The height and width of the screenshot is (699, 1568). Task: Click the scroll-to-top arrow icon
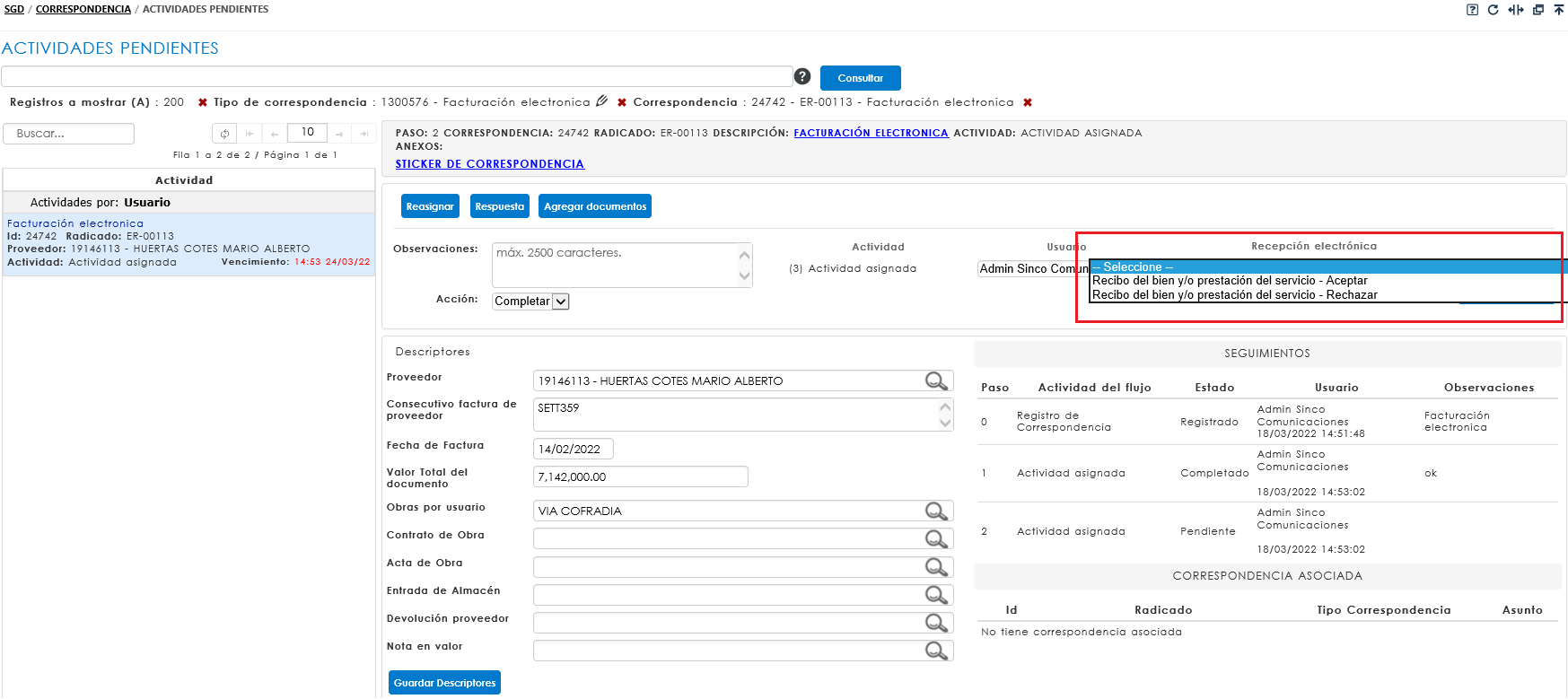(x=1559, y=10)
